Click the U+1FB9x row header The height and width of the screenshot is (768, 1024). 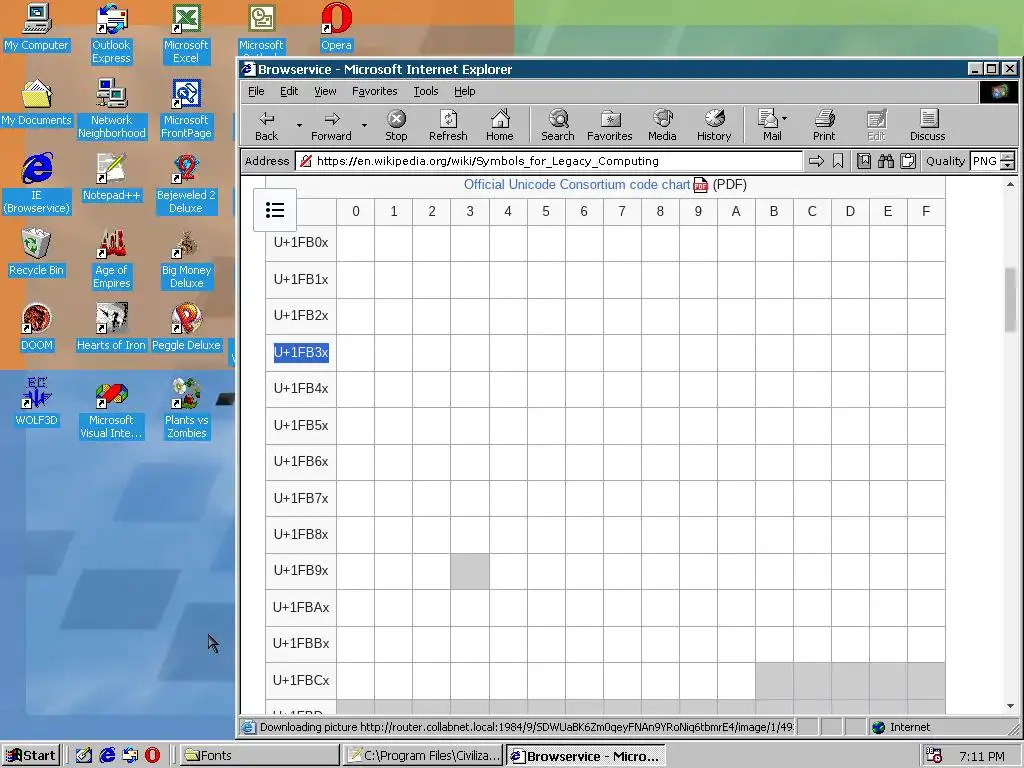click(301, 571)
